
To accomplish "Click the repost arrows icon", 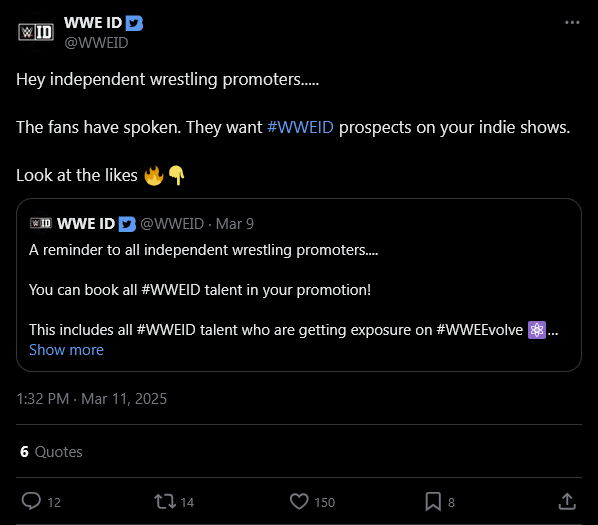I will click(165, 501).
